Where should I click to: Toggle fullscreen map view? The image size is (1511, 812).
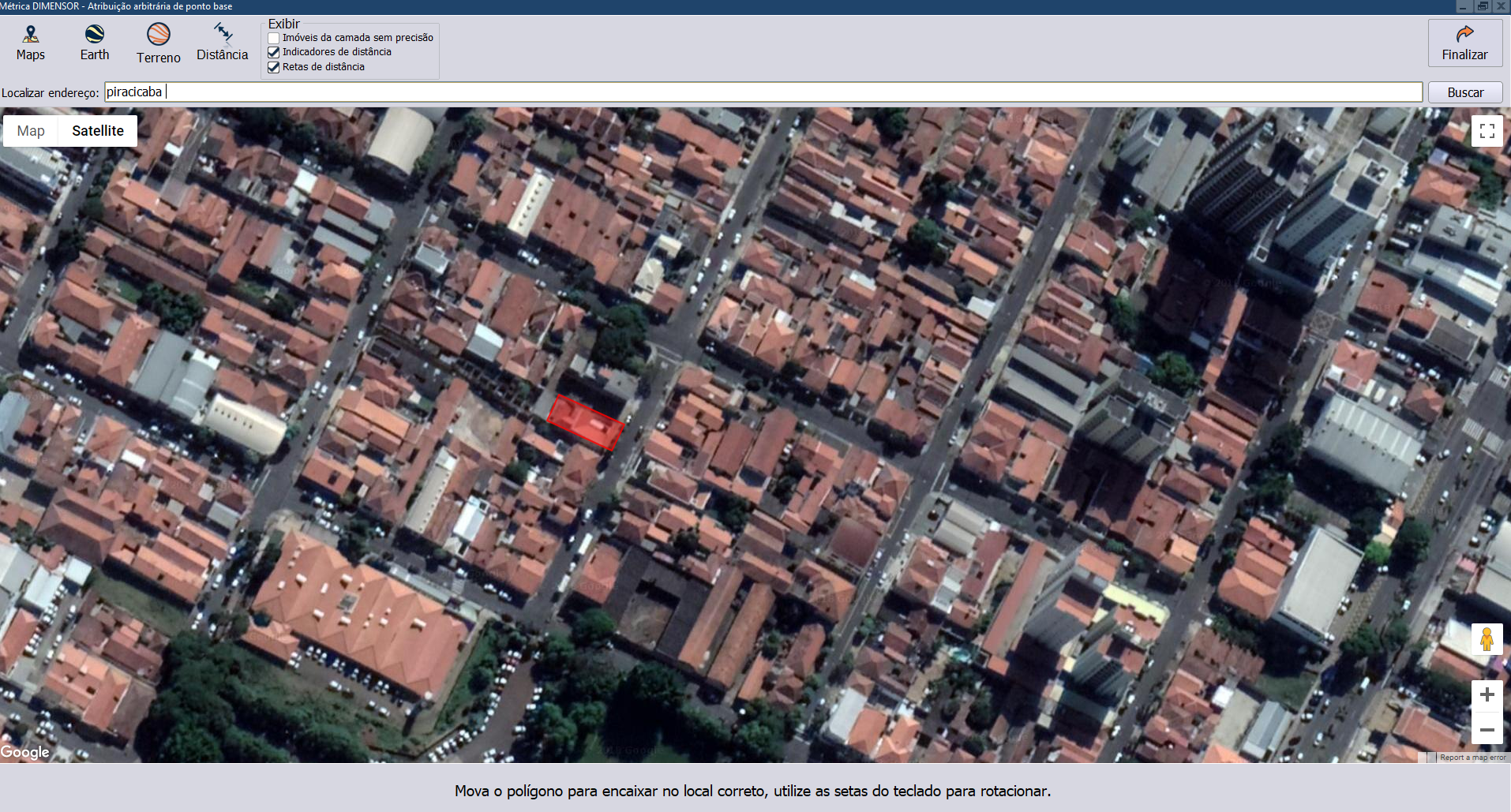click(1487, 131)
